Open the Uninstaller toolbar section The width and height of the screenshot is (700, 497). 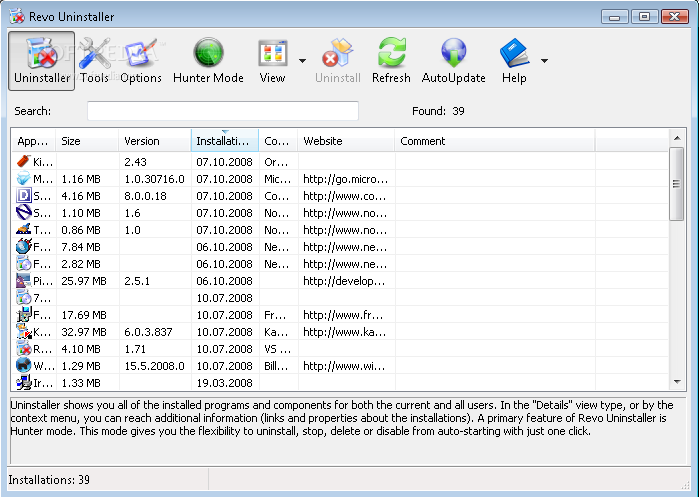tap(42, 61)
